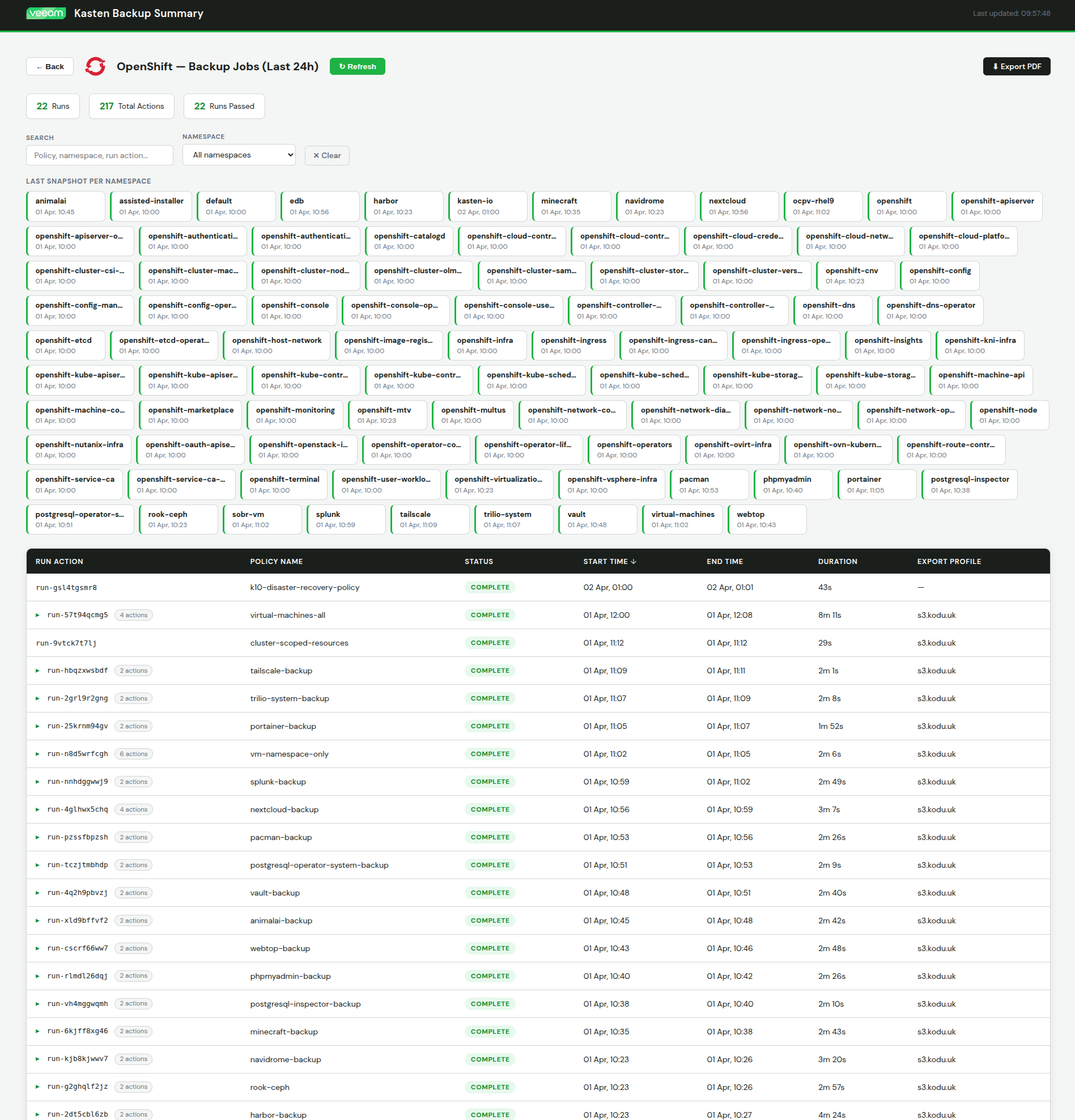Sort by the Duration column header
Viewport: 1075px width, 1120px height.
[x=837, y=562]
